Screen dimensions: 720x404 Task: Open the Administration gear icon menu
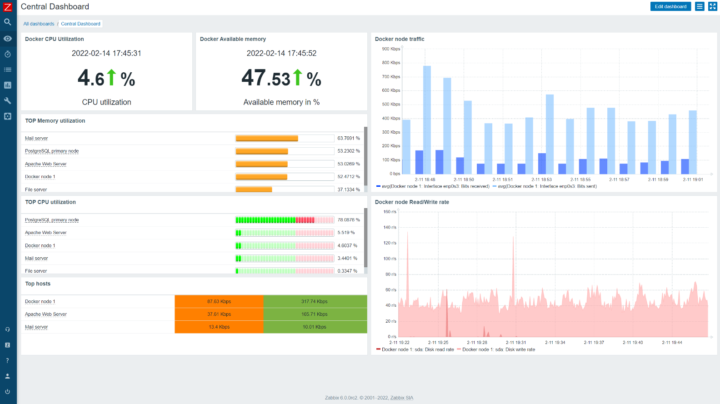click(7, 116)
